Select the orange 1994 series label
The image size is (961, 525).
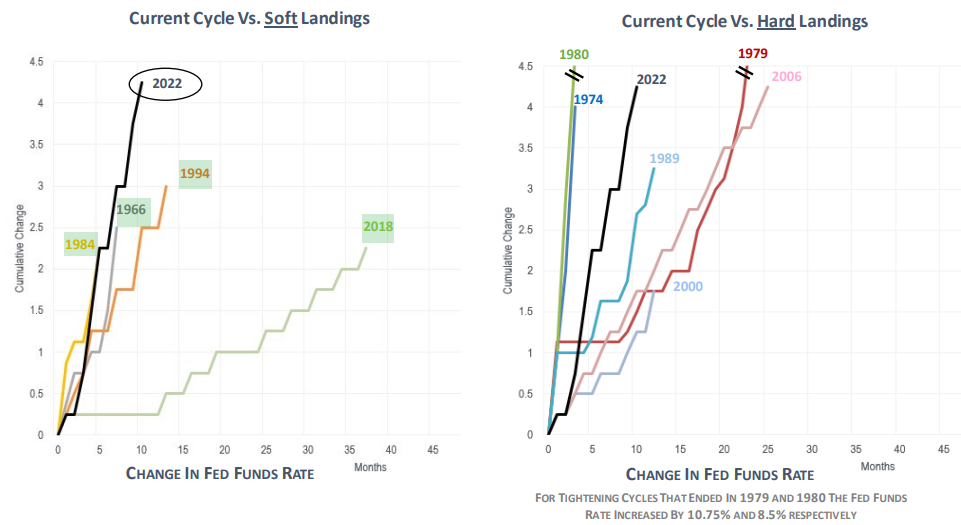click(x=195, y=173)
